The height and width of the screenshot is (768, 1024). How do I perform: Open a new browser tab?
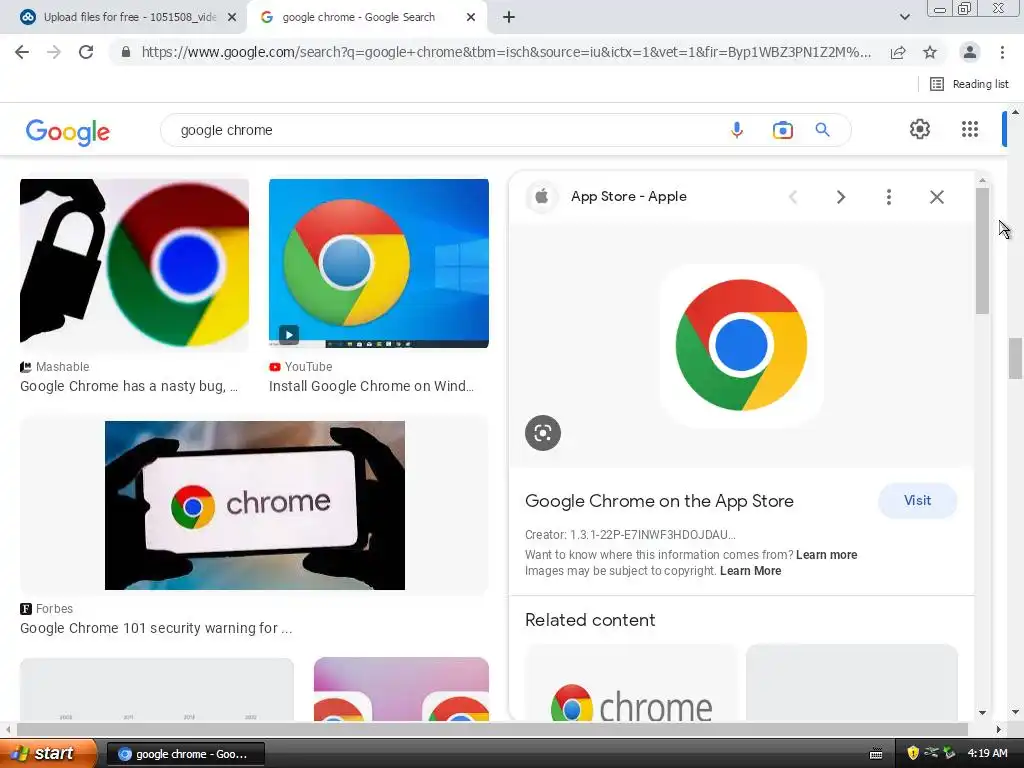509,18
